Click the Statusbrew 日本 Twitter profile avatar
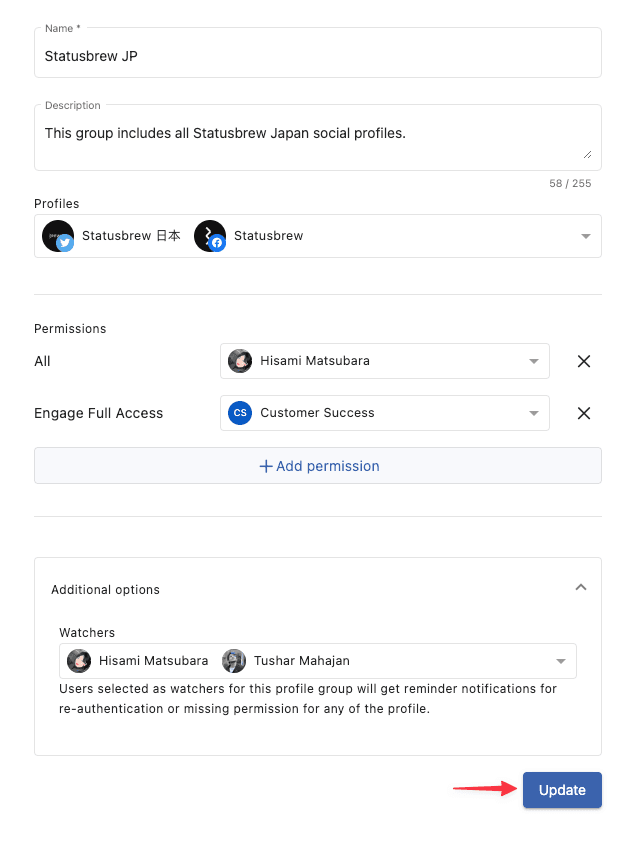Screen dimensions: 638x856 pyautogui.click(x=58, y=236)
